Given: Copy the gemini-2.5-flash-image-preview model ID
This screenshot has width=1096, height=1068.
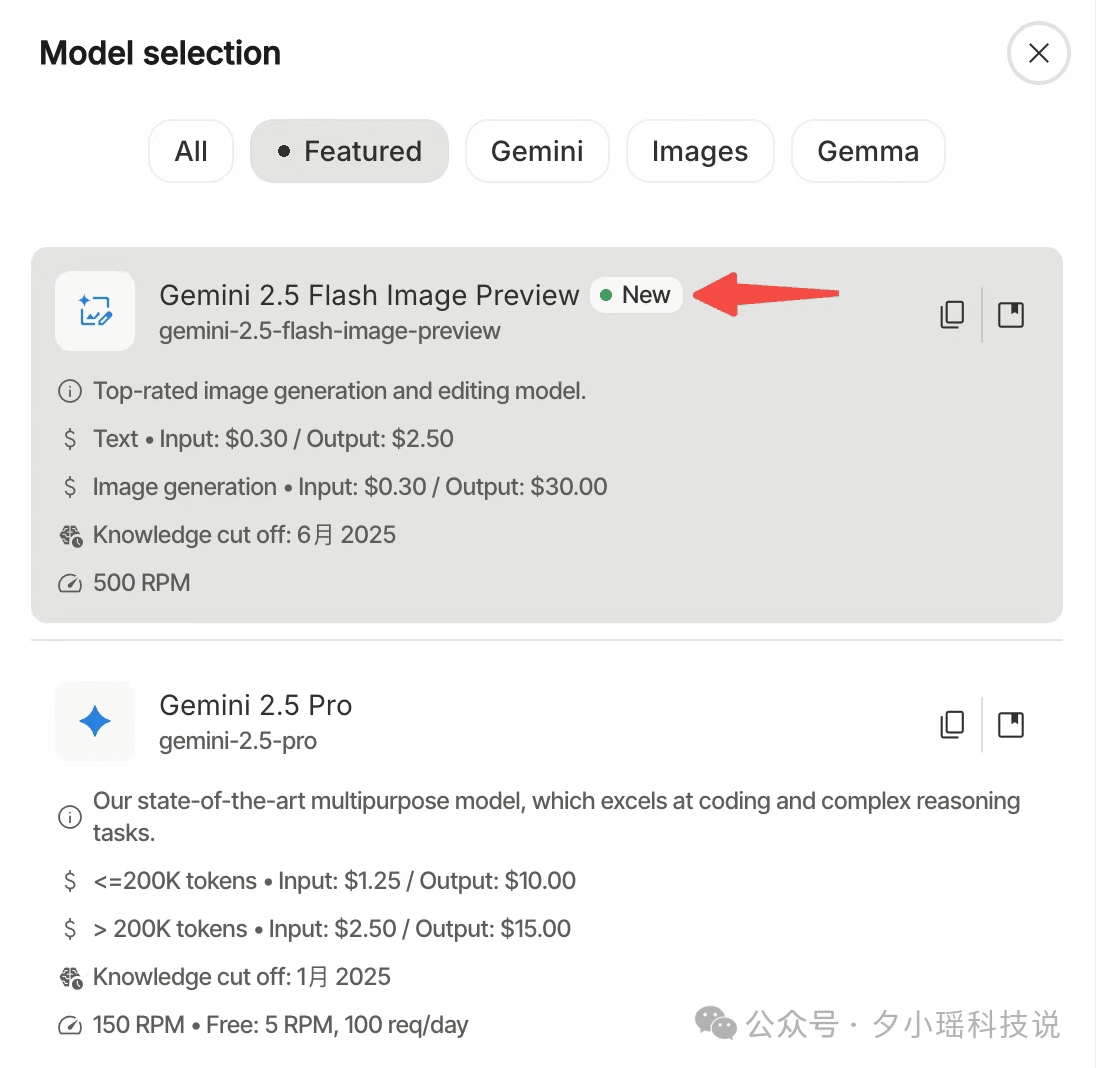Looking at the screenshot, I should click(951, 315).
